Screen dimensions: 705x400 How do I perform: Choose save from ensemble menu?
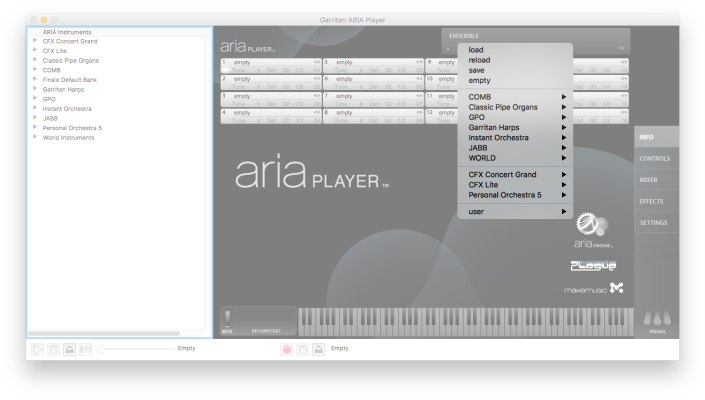click(515, 71)
